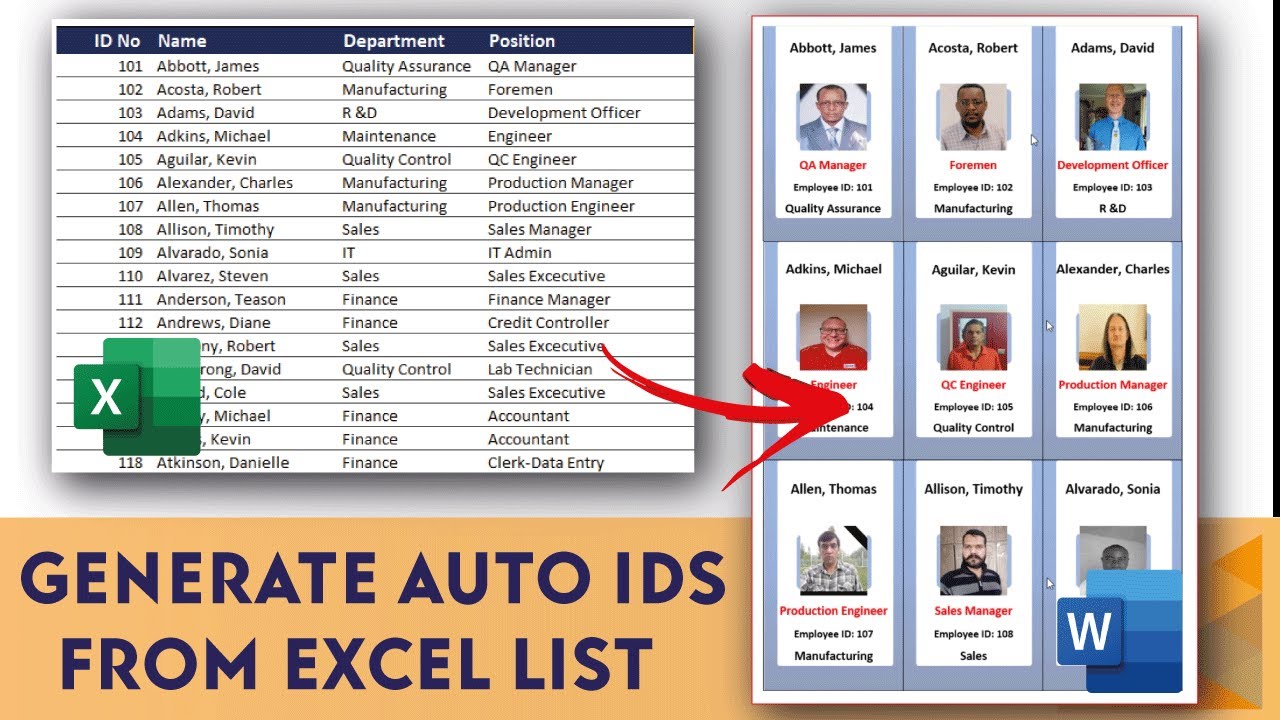Click the red Foremen title on ID card
The width and height of the screenshot is (1280, 720).
click(973, 166)
